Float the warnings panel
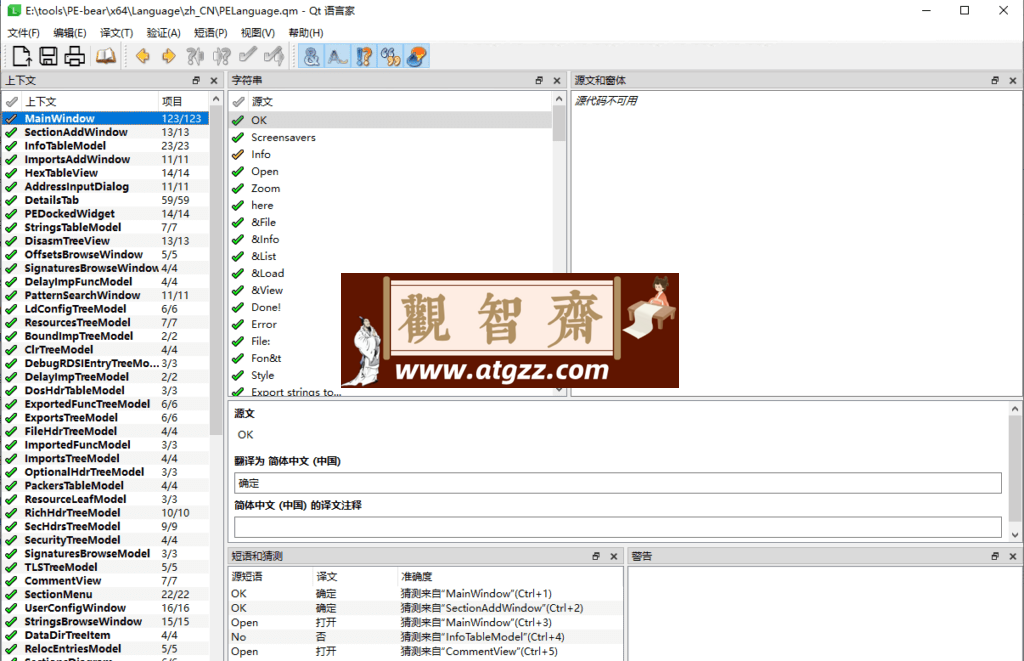 click(995, 556)
